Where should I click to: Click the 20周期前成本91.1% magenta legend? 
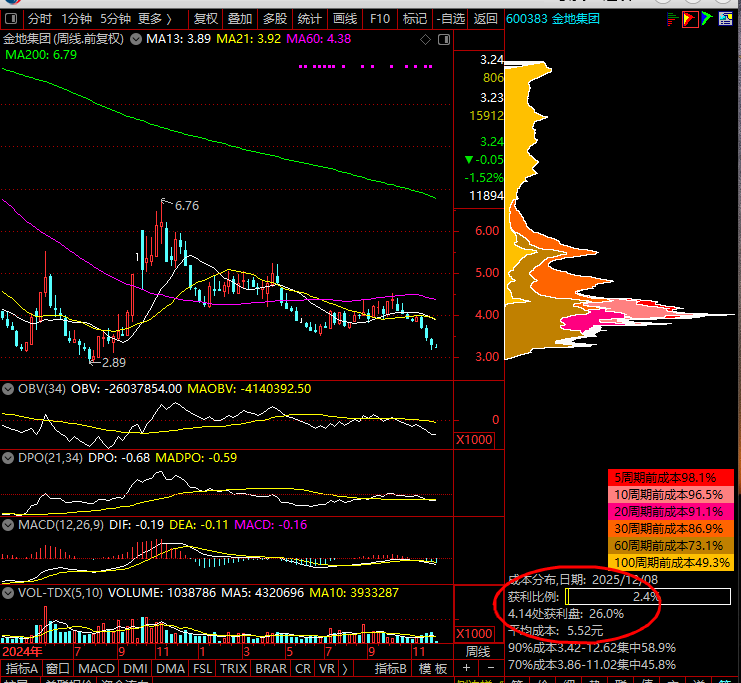click(x=671, y=512)
